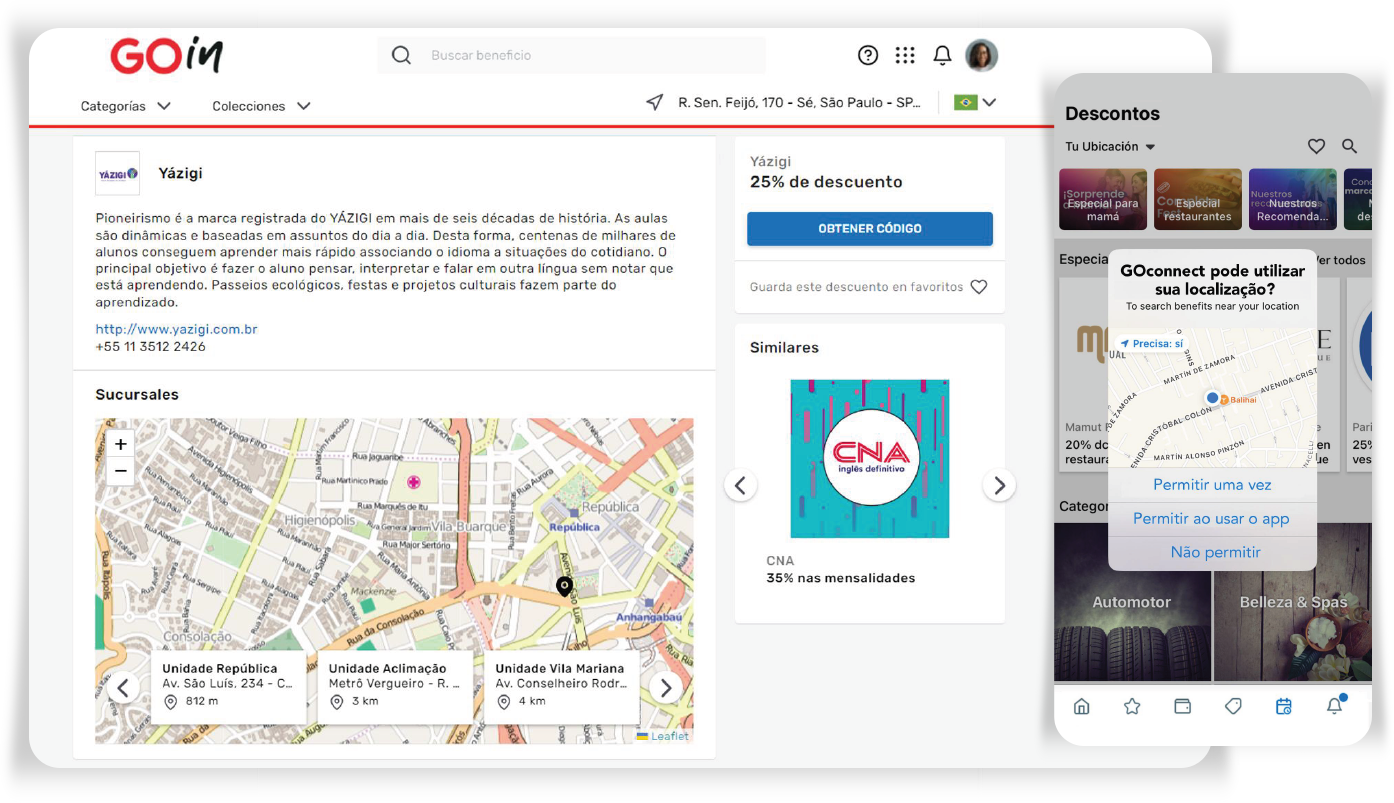The image size is (1394, 803).
Task: Click the address R. Sen. Feijó, 170
Action: pos(800,103)
